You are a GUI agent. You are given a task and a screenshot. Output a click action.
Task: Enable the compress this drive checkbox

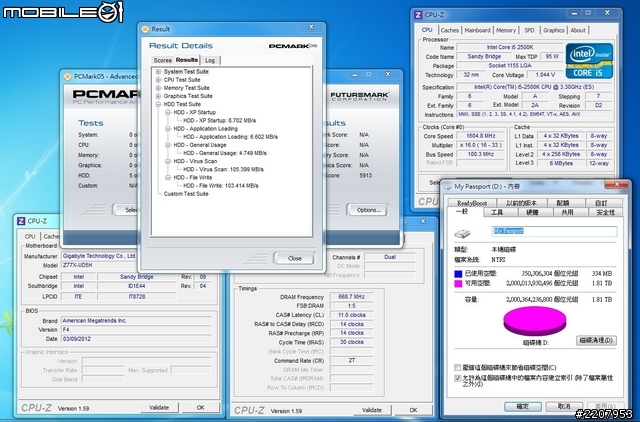coord(458,368)
